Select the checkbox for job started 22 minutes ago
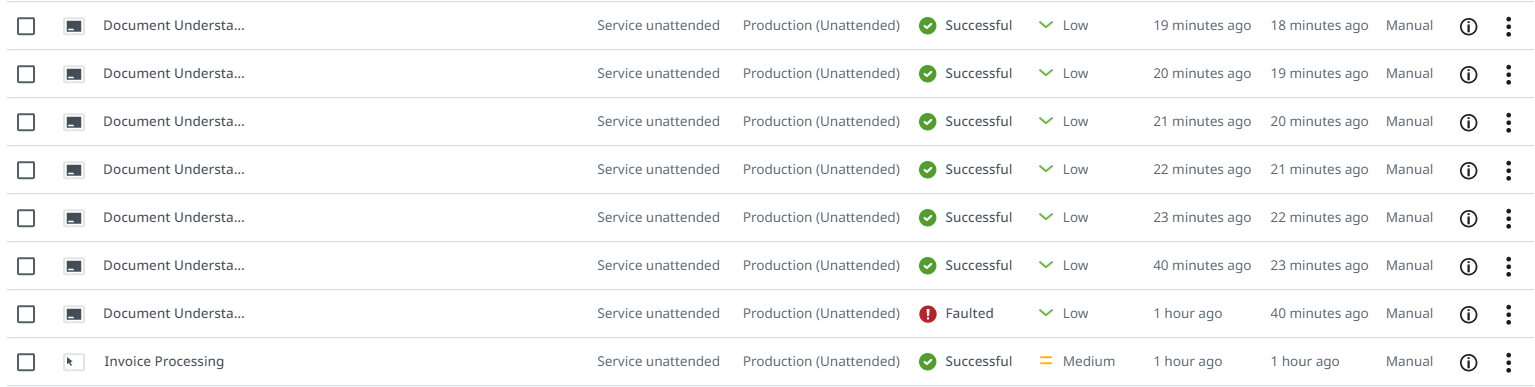 pos(26,170)
